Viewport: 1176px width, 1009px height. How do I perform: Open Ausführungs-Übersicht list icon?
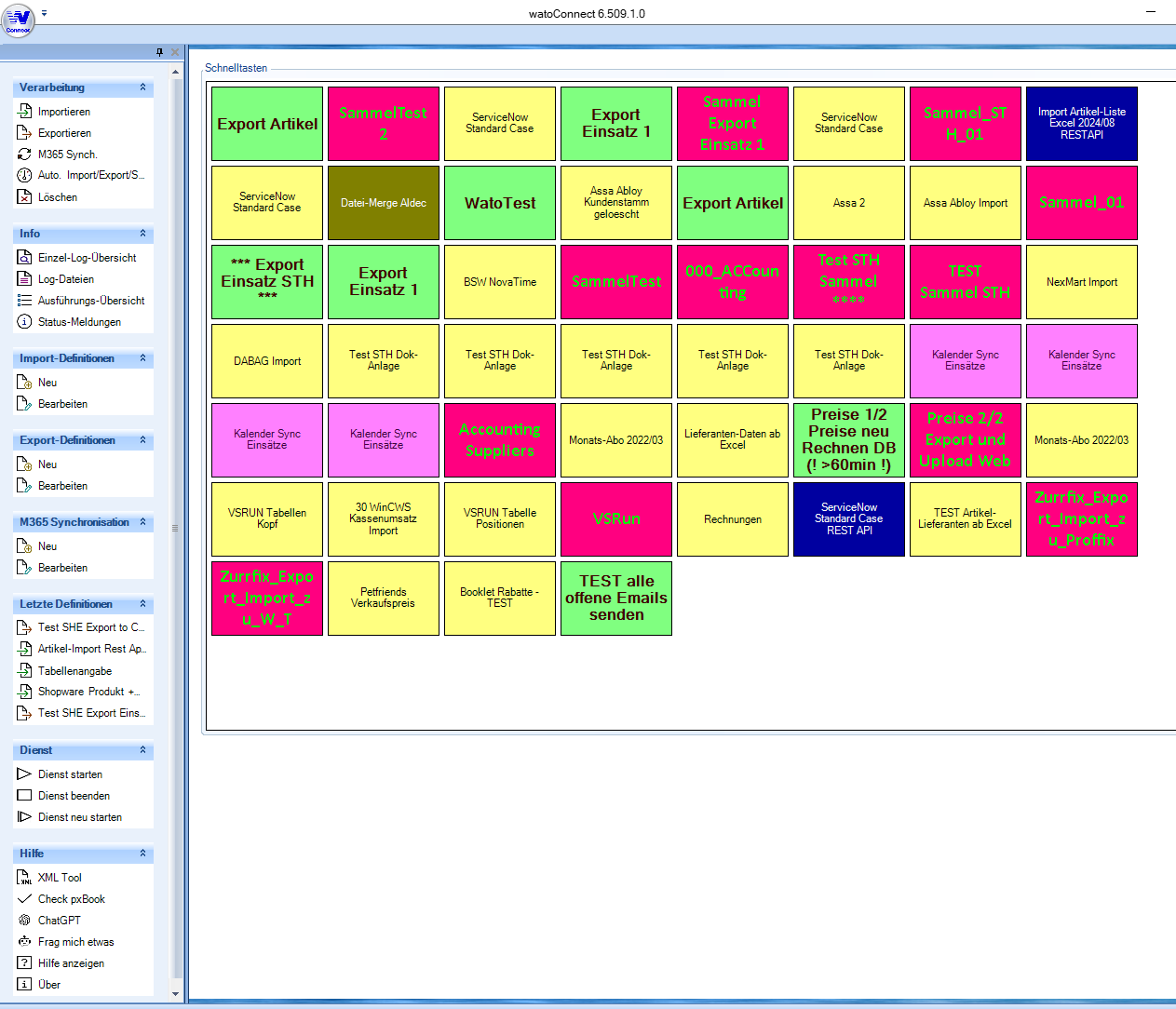coord(25,301)
